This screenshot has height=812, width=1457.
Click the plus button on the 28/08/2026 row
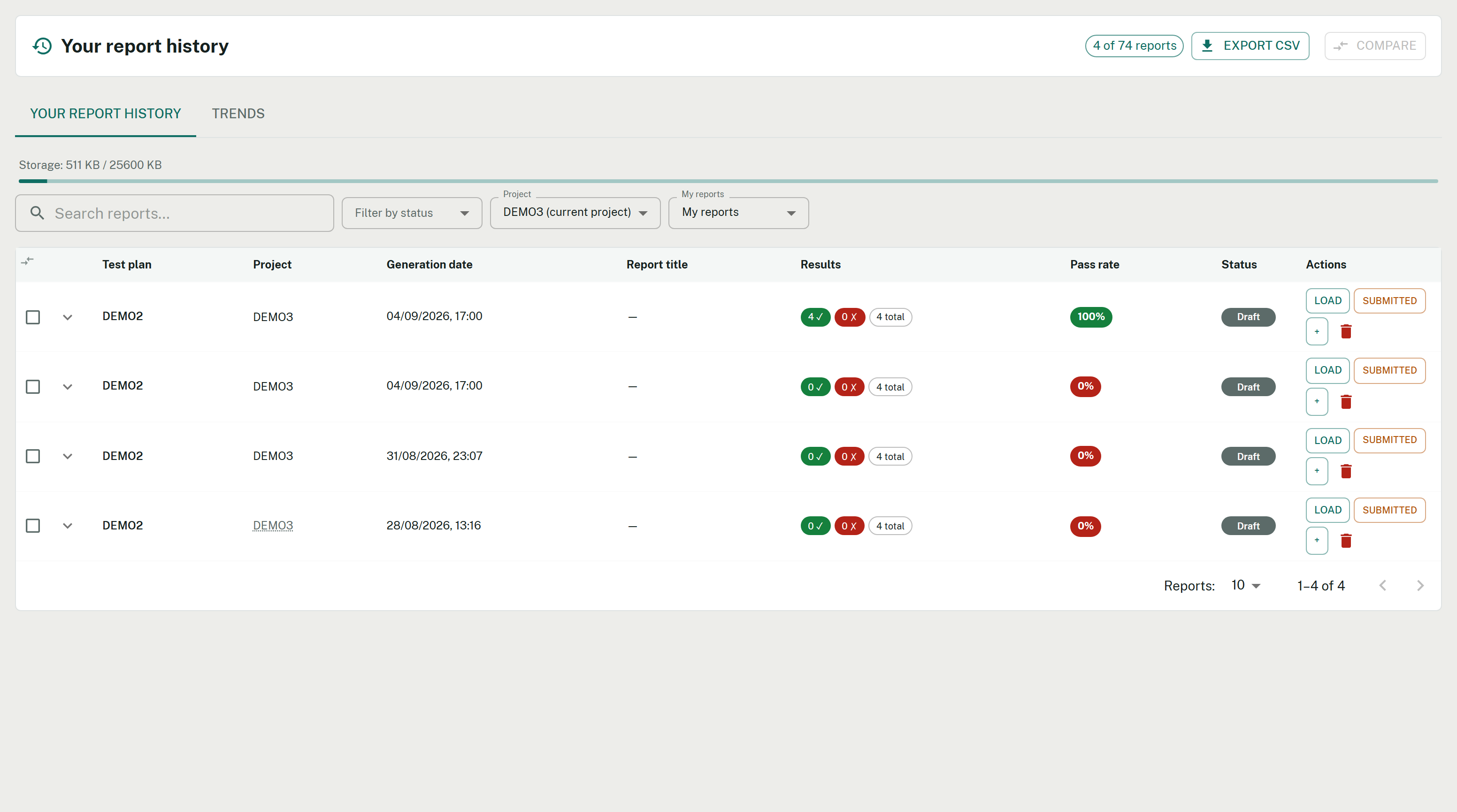1317,541
